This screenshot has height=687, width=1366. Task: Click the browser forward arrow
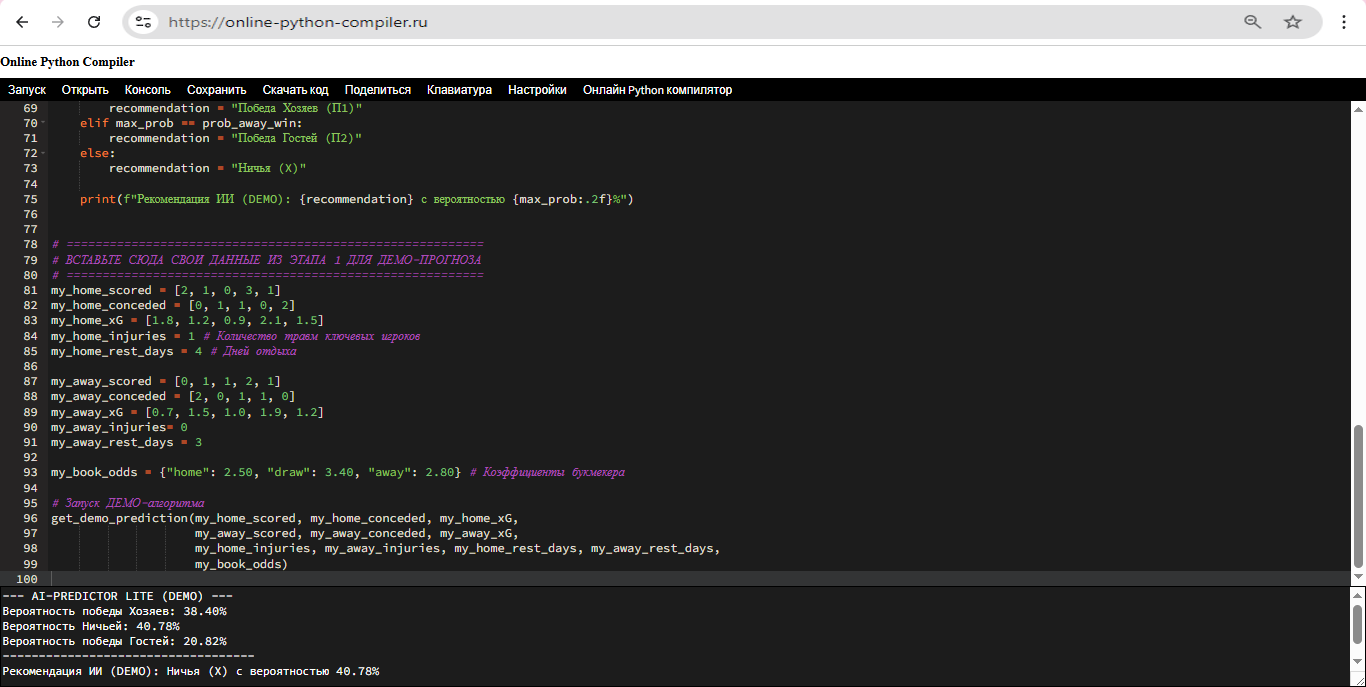tap(58, 22)
